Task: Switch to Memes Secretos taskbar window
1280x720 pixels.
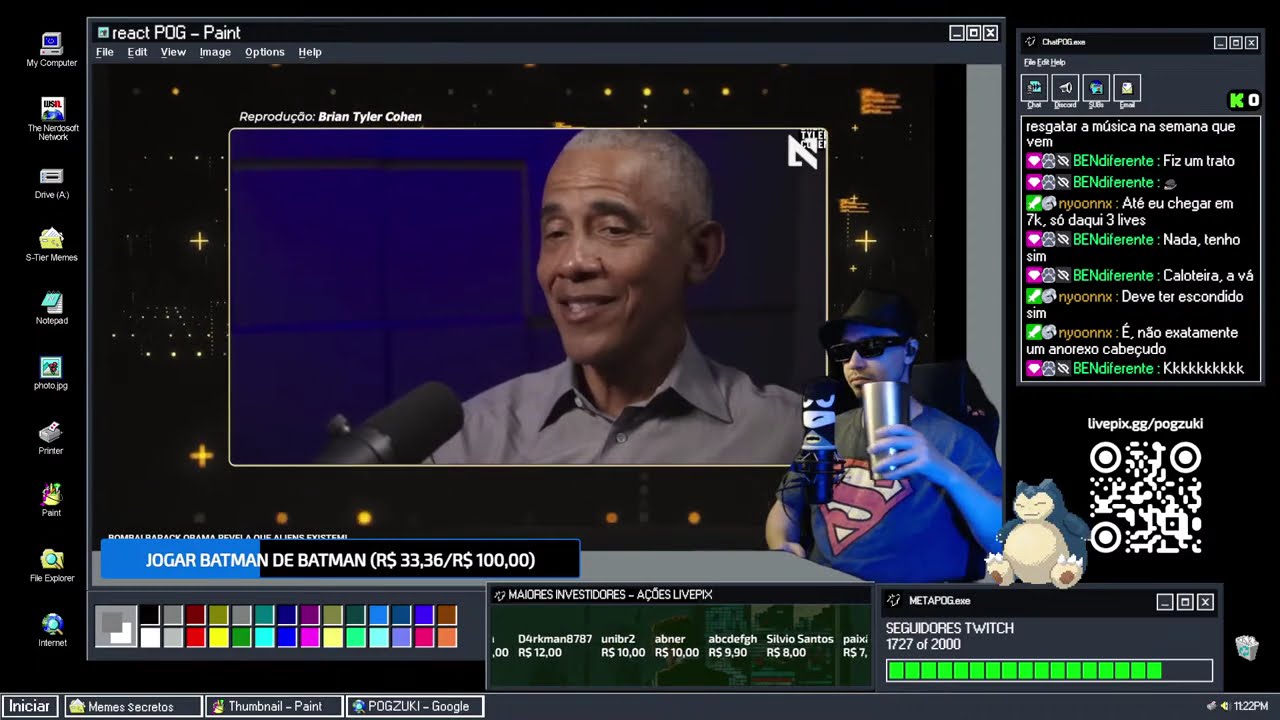Action: [x=134, y=706]
